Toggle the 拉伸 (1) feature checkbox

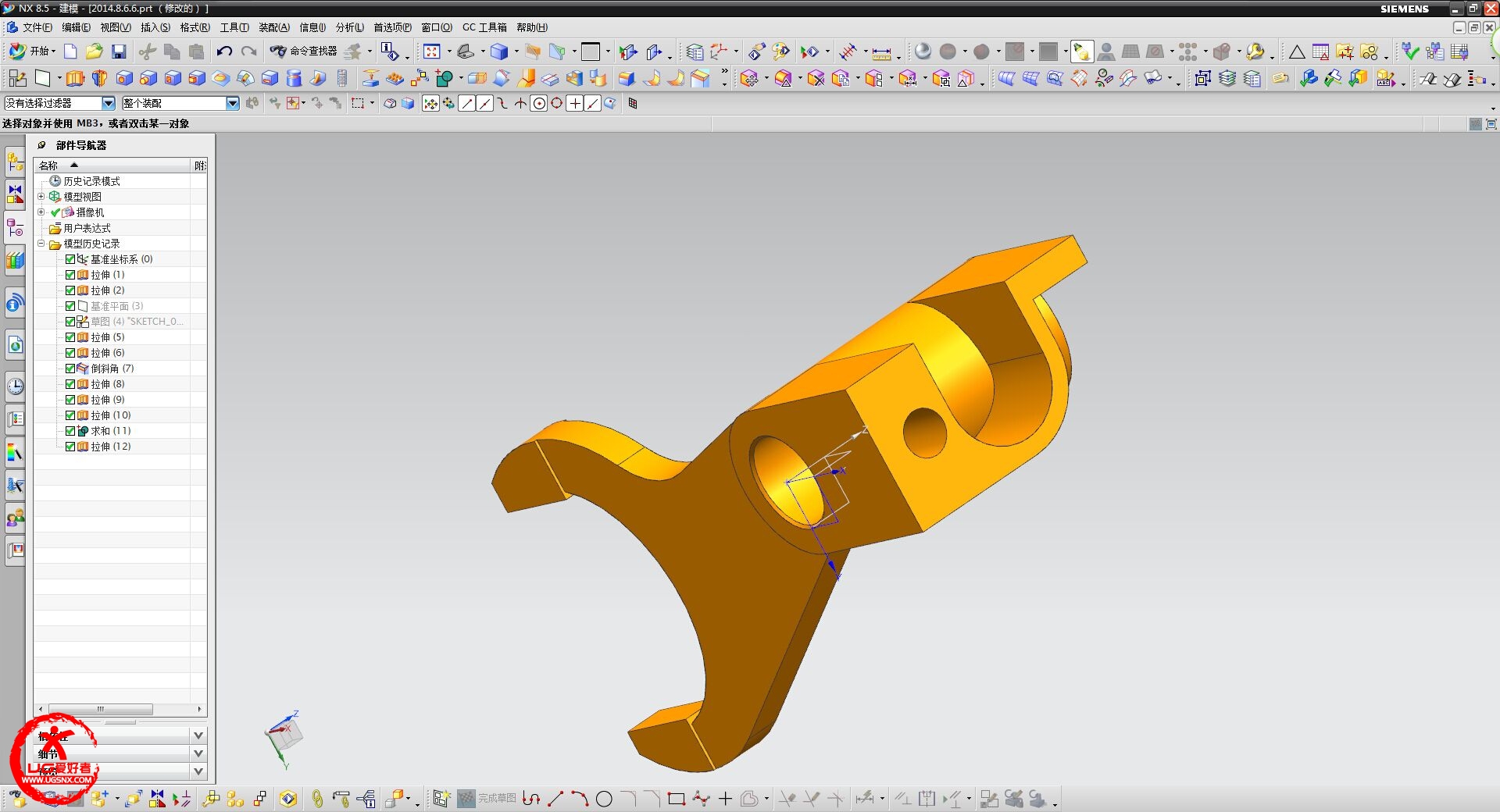click(70, 275)
